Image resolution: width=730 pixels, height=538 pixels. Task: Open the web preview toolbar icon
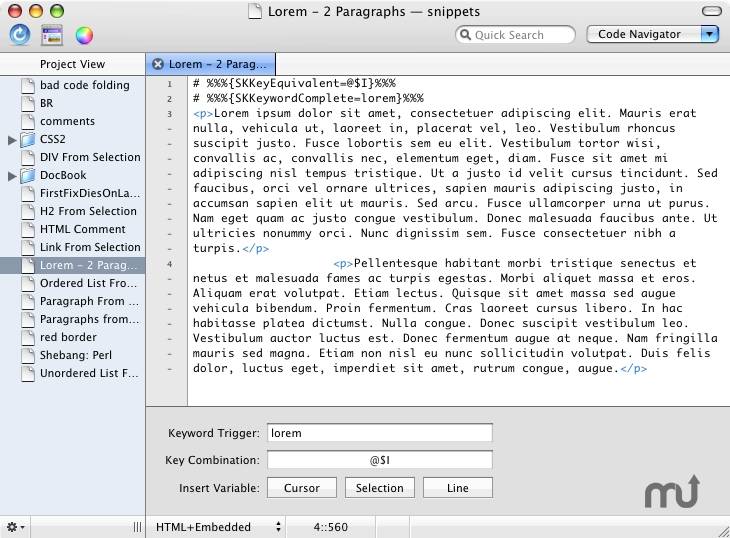point(52,35)
